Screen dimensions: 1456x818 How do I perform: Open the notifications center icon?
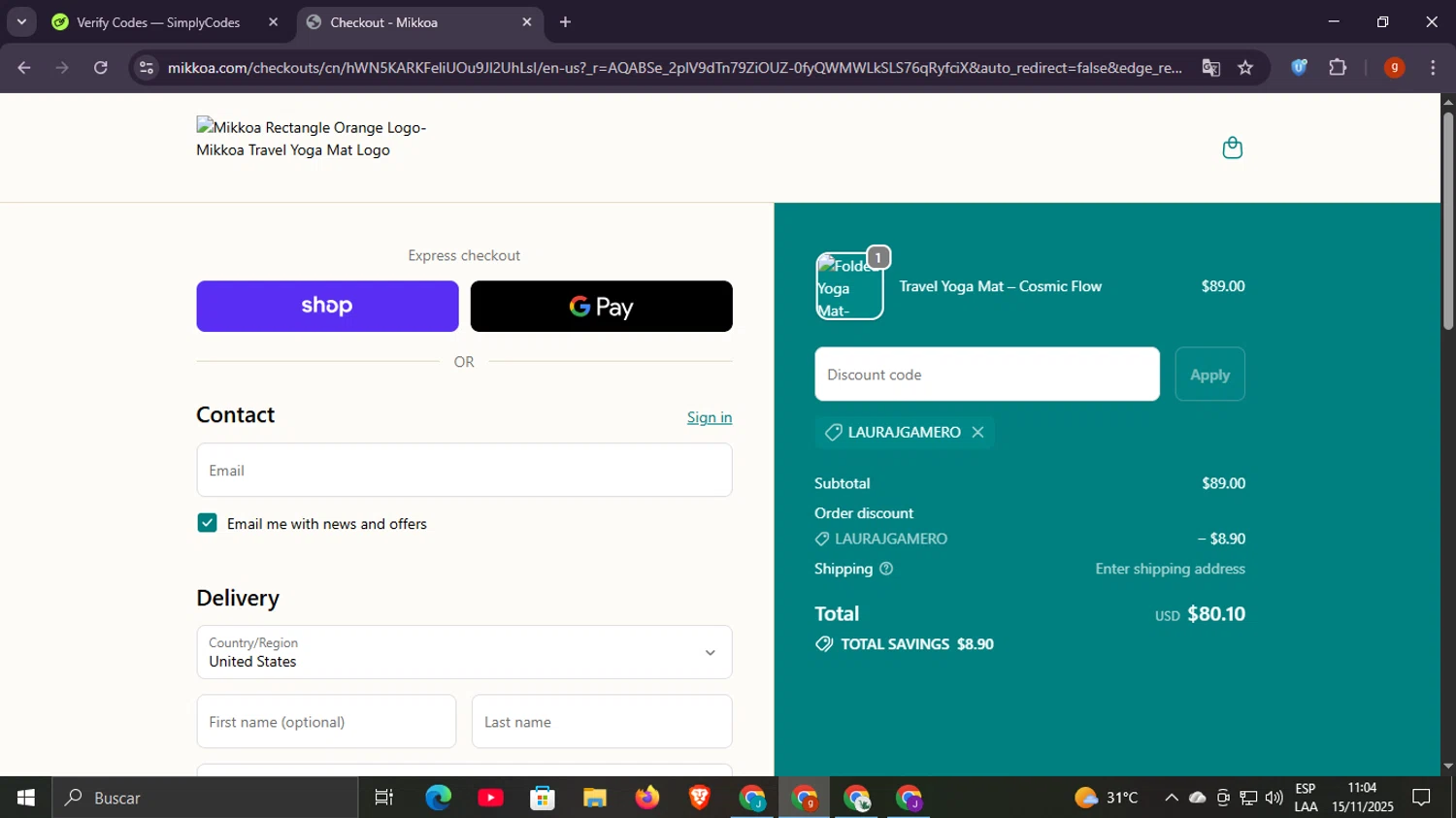(1421, 798)
